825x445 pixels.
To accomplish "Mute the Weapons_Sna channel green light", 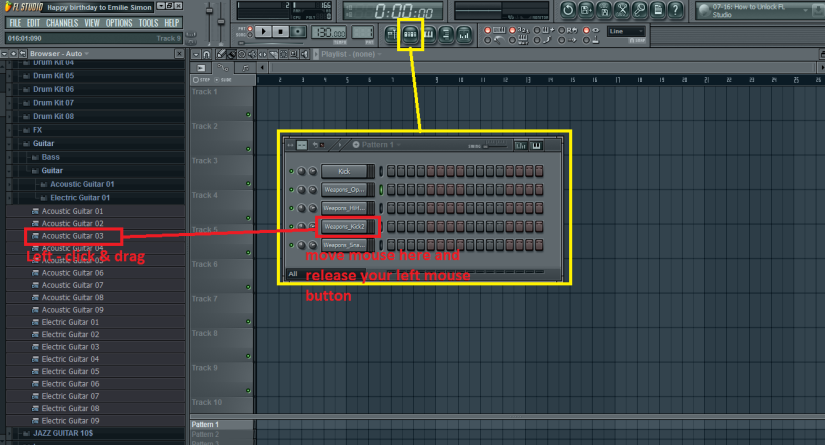I will point(291,245).
